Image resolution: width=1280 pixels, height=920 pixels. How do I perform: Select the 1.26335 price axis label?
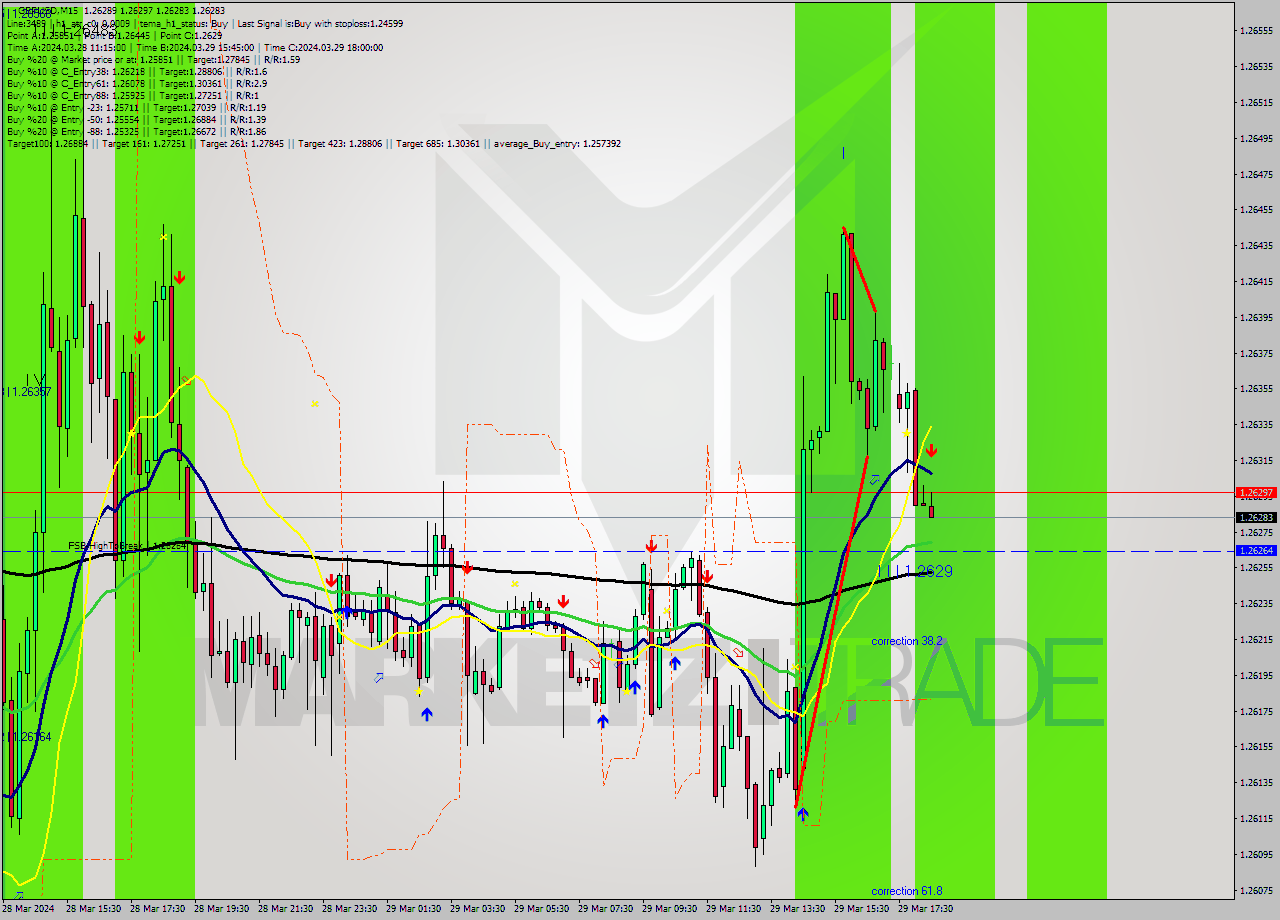(x=1256, y=425)
